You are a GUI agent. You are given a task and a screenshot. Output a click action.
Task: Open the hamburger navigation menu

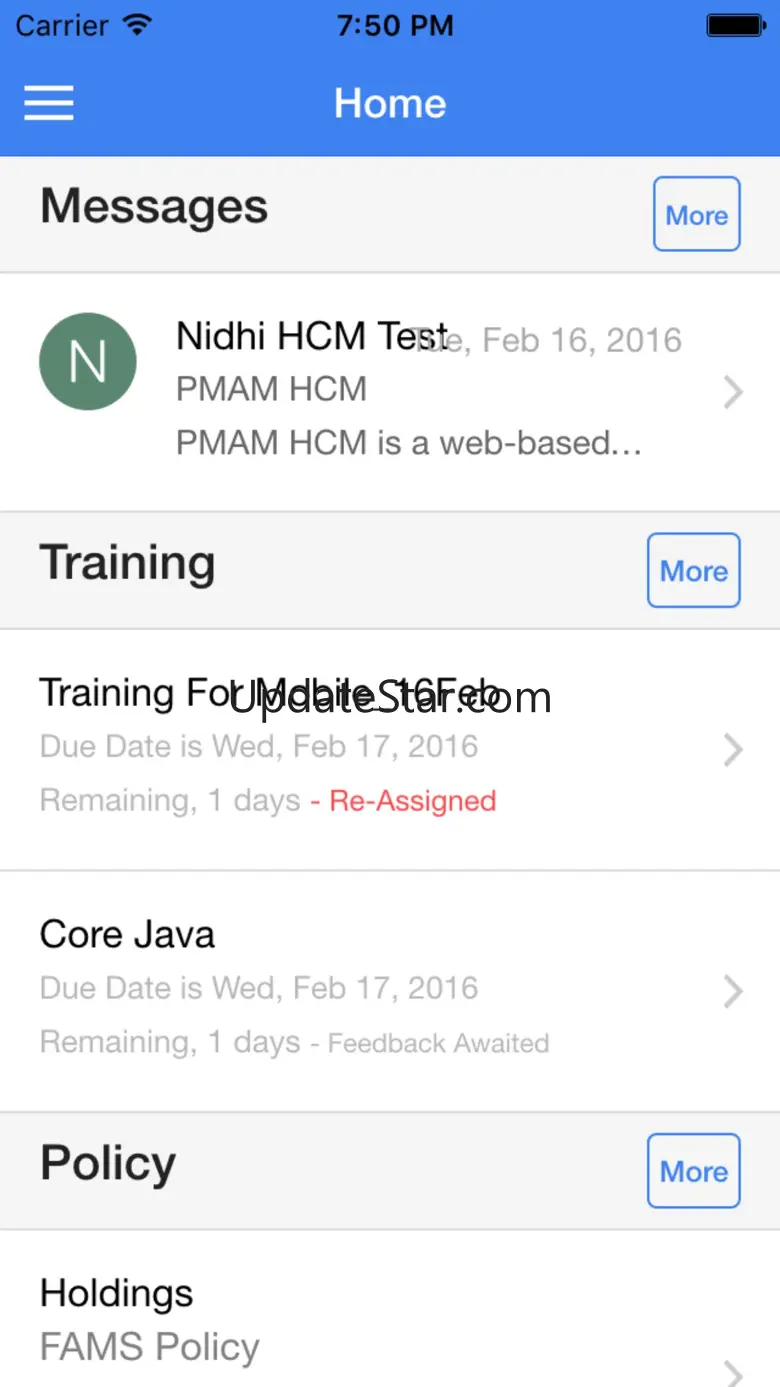coord(49,103)
